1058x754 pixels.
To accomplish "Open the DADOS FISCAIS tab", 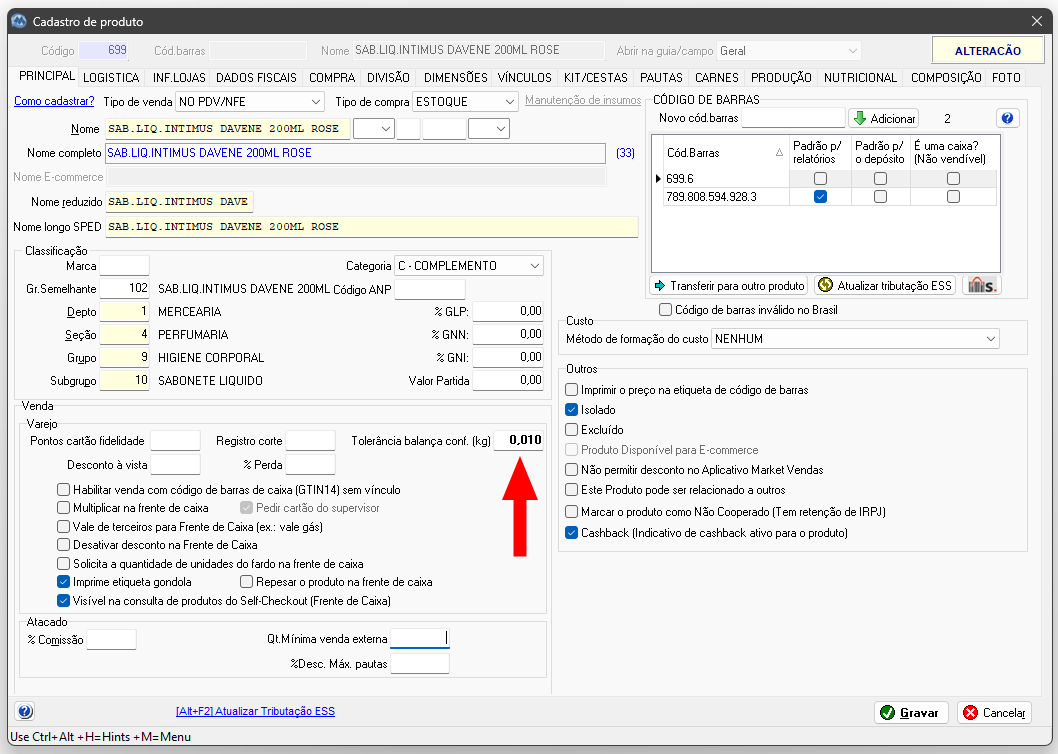I will (256, 78).
